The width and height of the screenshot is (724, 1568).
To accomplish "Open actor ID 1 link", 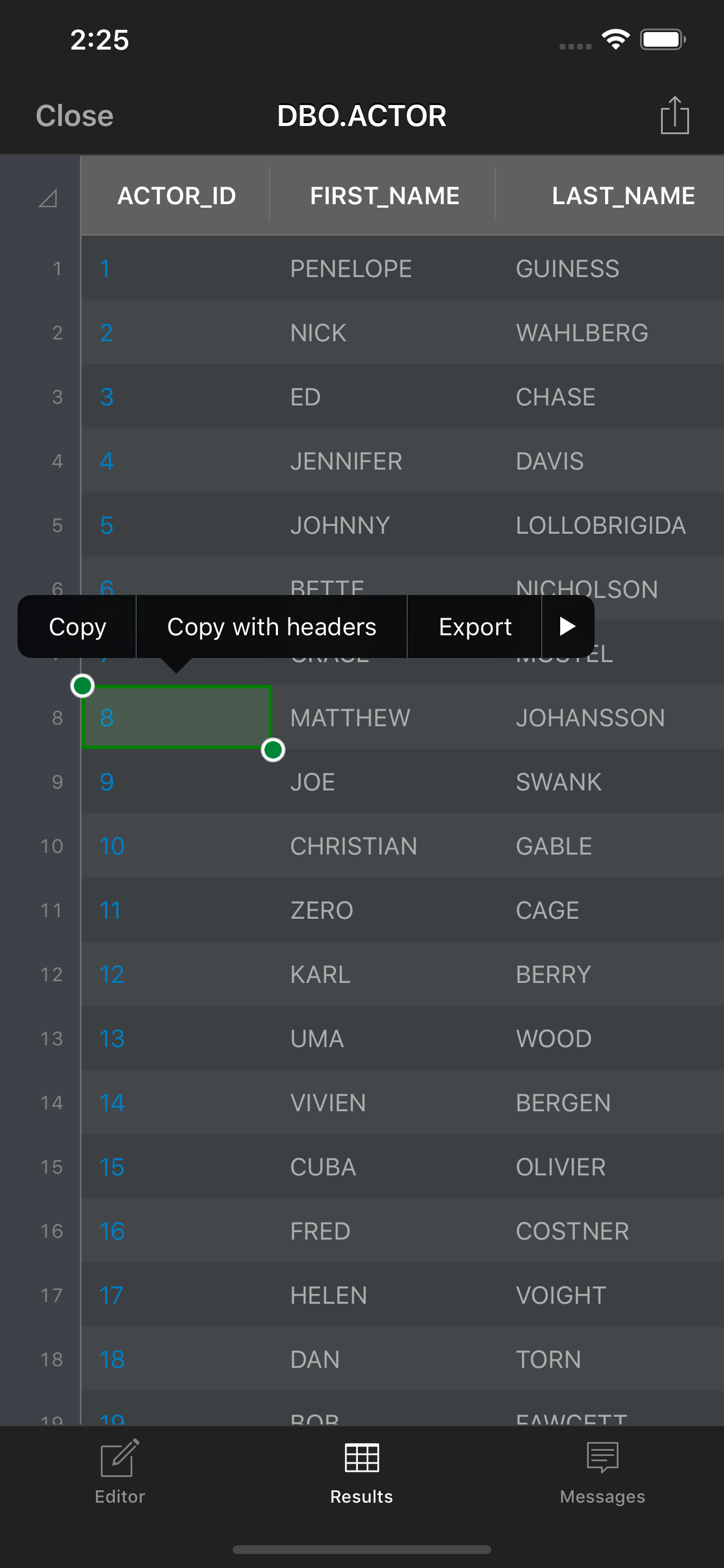I will 105,268.
